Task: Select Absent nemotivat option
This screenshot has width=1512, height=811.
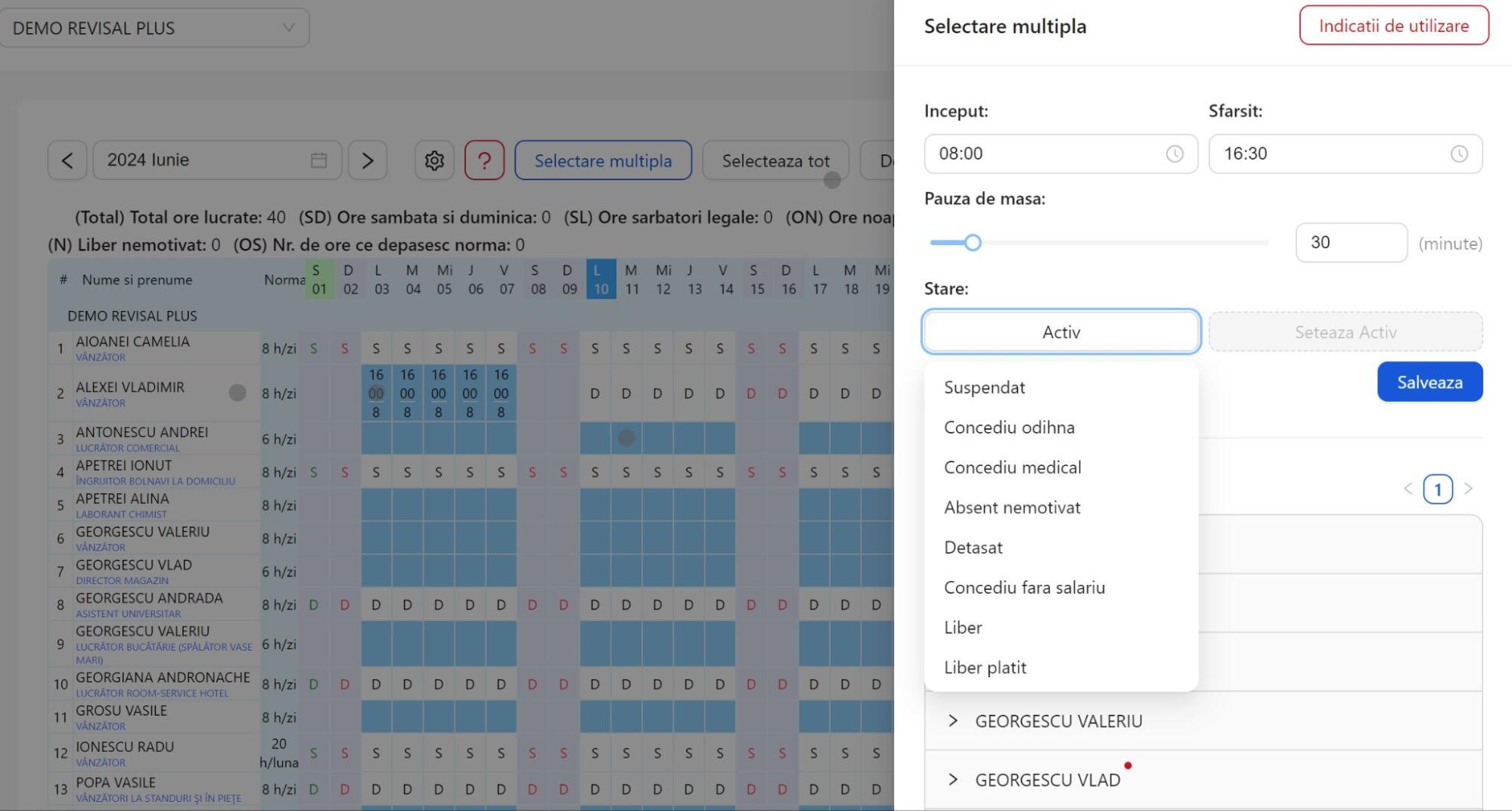Action: pyautogui.click(x=1012, y=508)
